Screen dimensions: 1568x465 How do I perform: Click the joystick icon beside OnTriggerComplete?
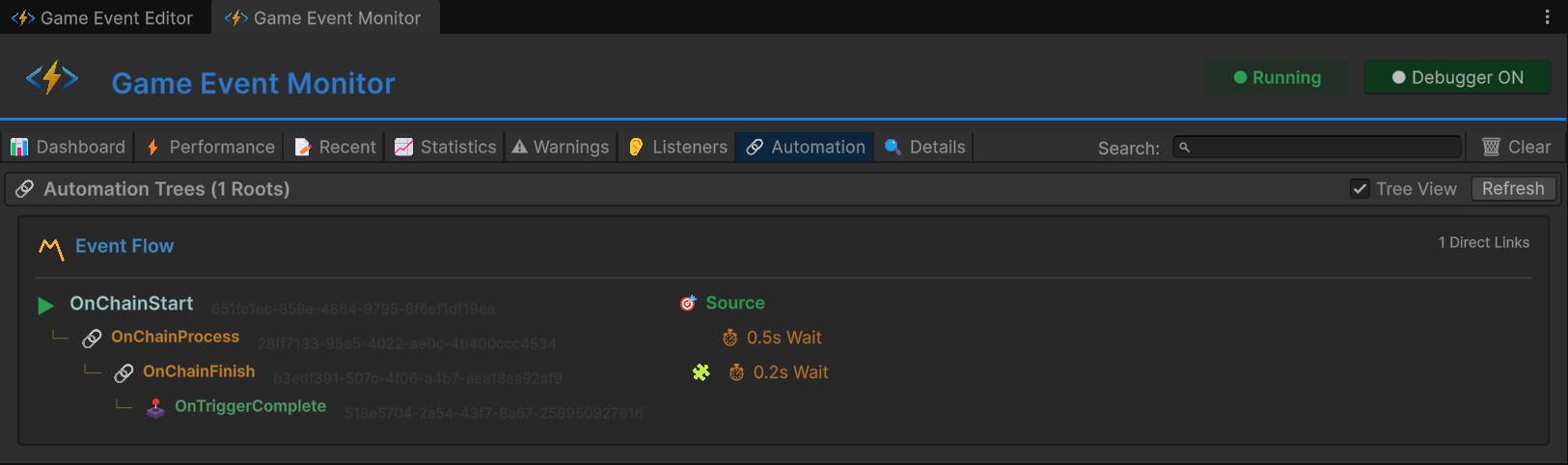pos(155,407)
